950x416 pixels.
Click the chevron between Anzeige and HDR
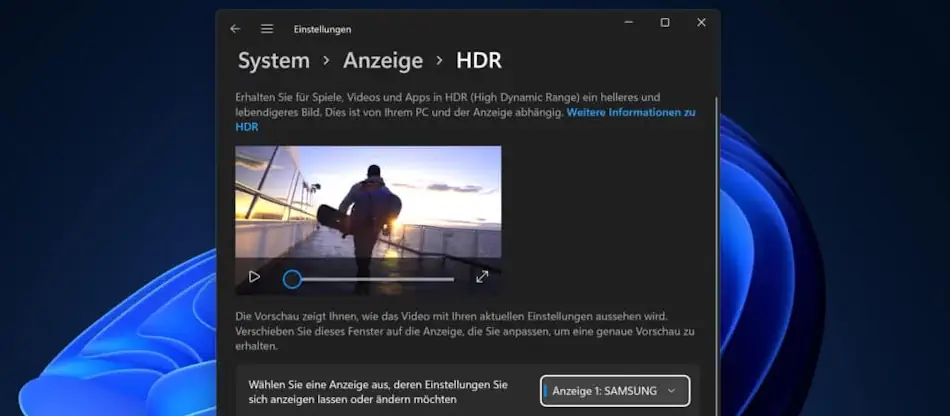[439, 62]
